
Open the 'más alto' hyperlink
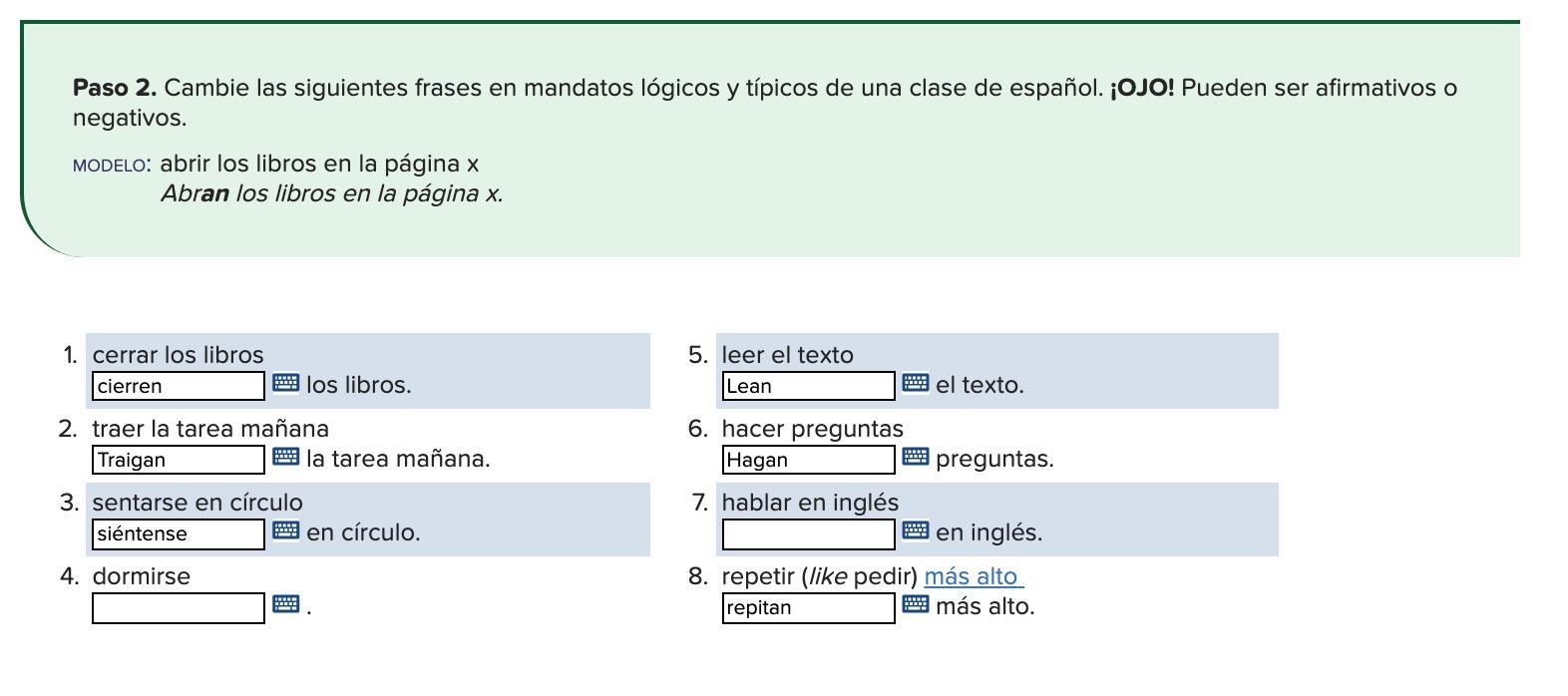971,576
